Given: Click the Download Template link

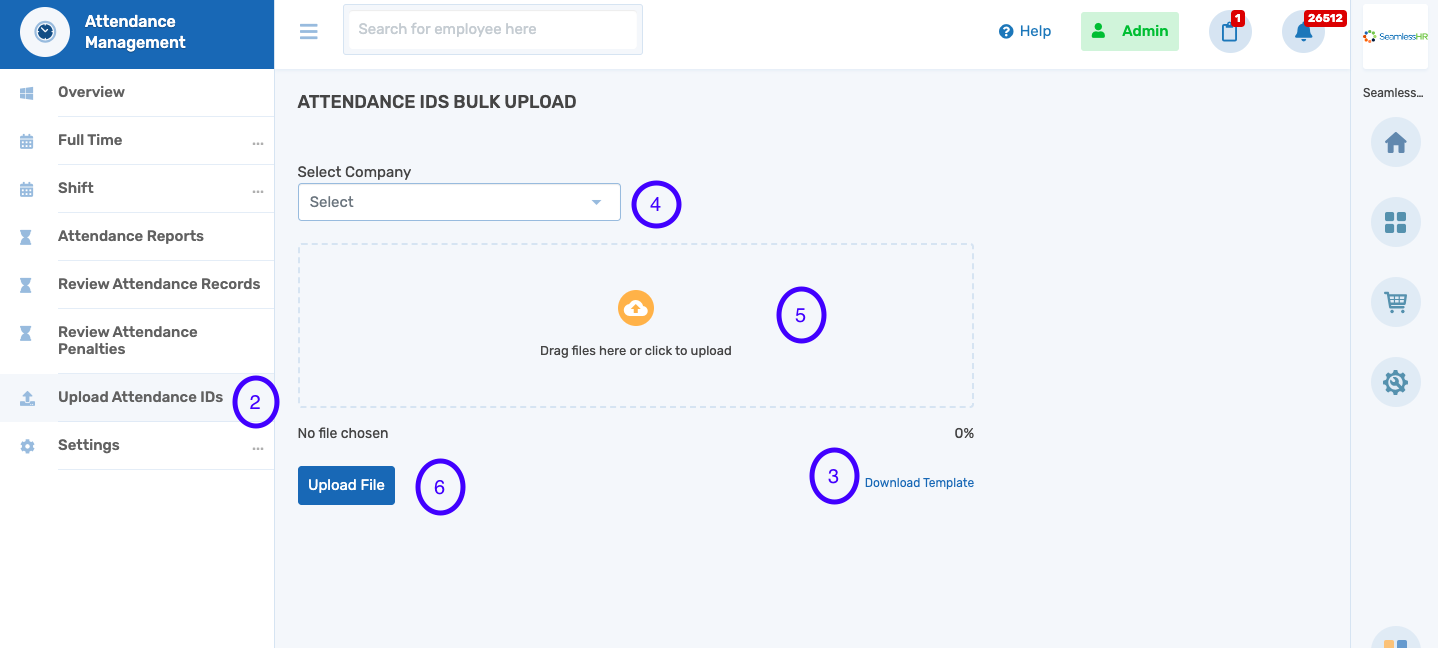Looking at the screenshot, I should [918, 482].
